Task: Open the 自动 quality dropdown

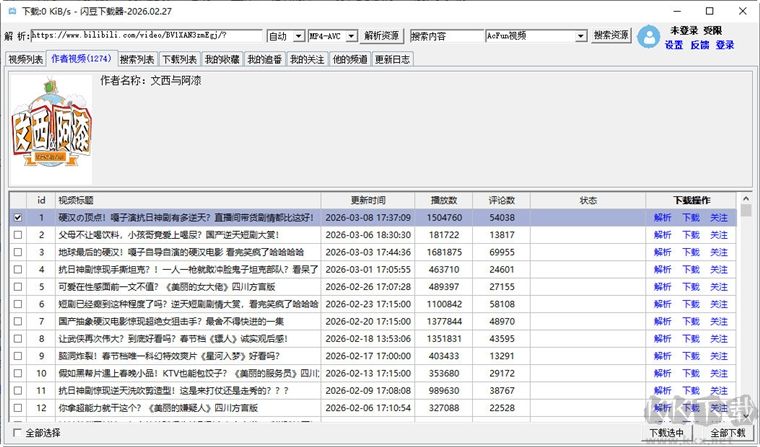Action: point(299,36)
